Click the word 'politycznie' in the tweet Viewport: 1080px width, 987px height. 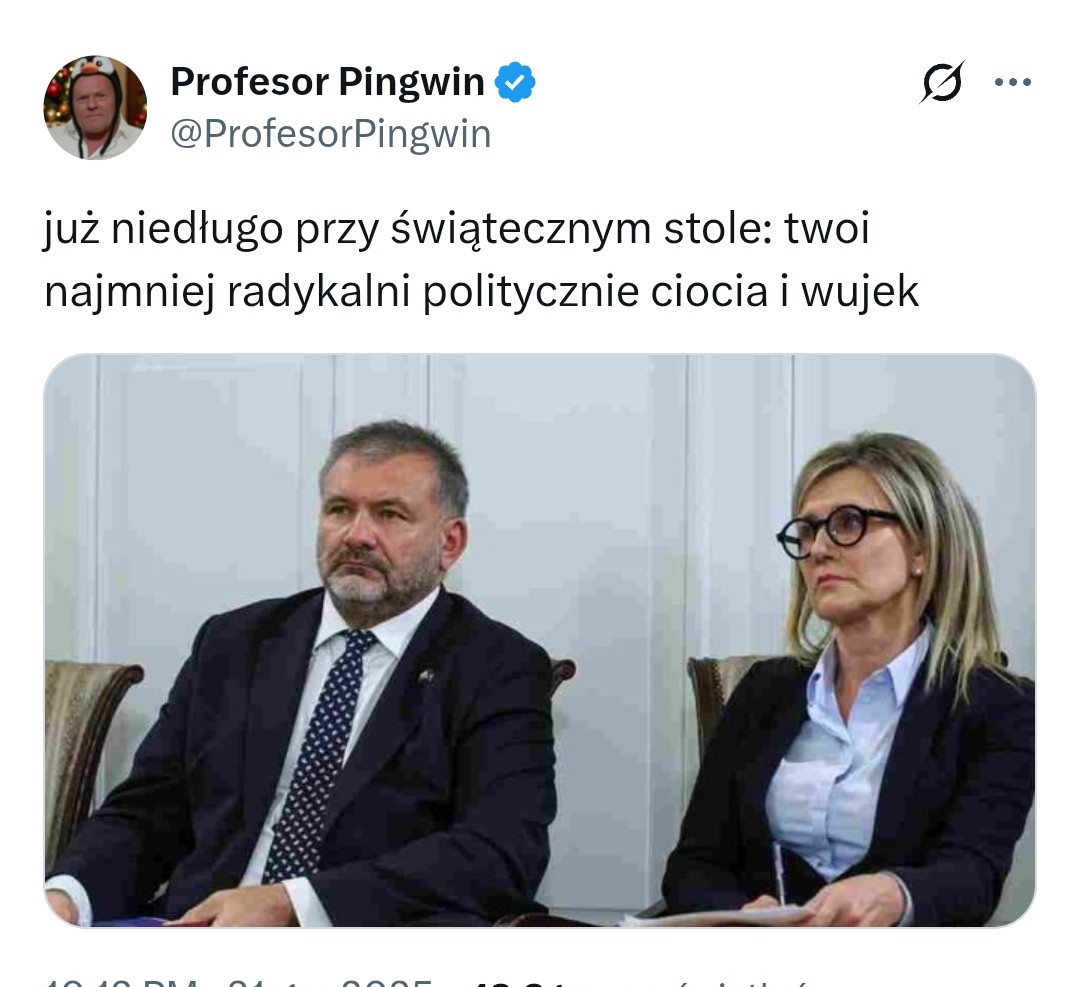(x=530, y=292)
